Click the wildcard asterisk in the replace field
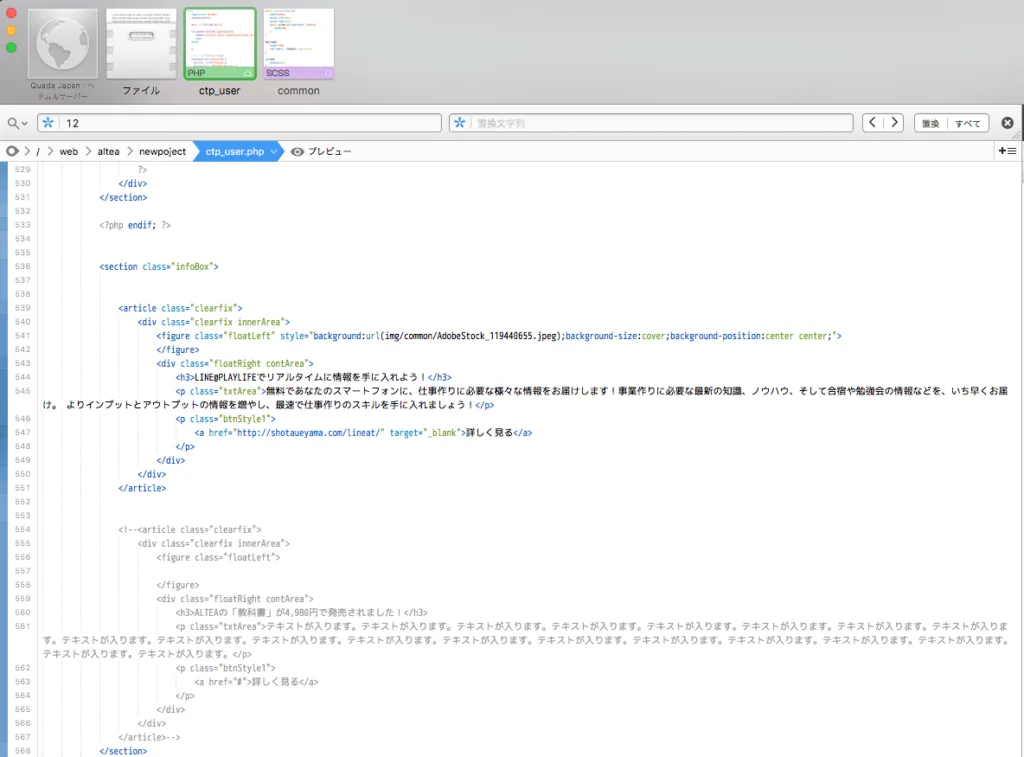This screenshot has height=757, width=1024. click(x=460, y=123)
